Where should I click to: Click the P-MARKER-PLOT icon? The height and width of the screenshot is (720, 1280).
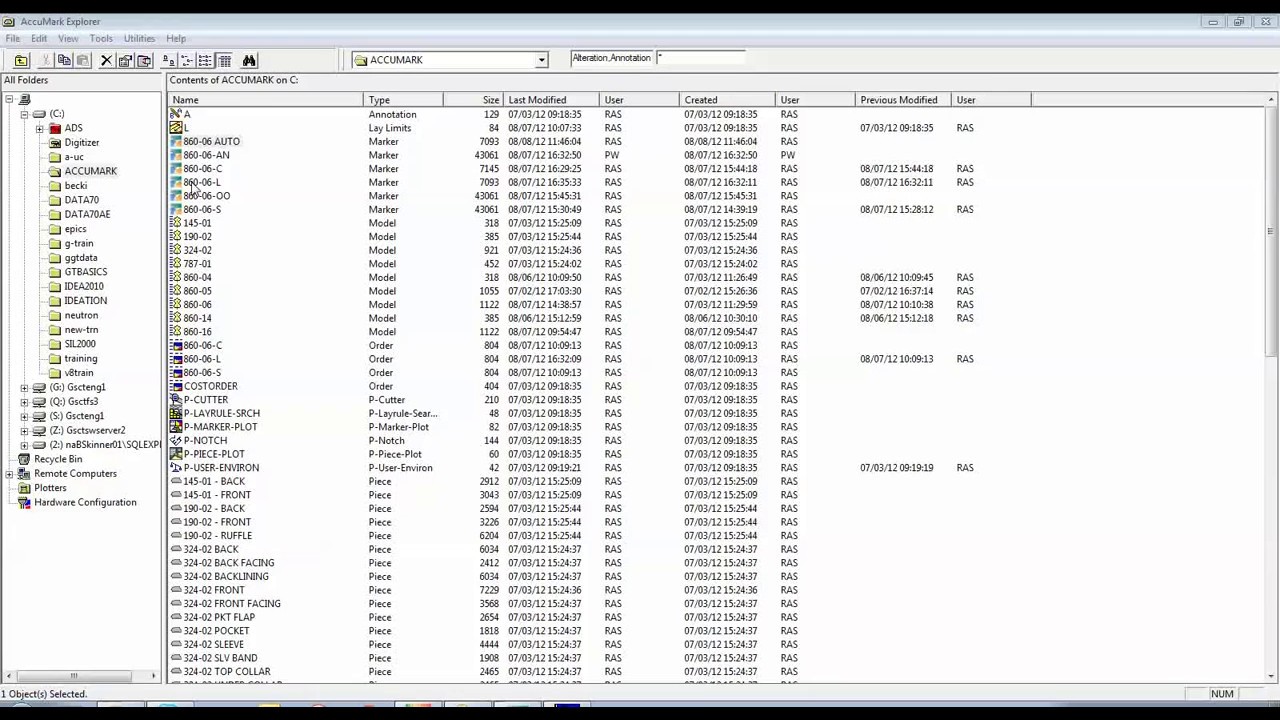176,427
